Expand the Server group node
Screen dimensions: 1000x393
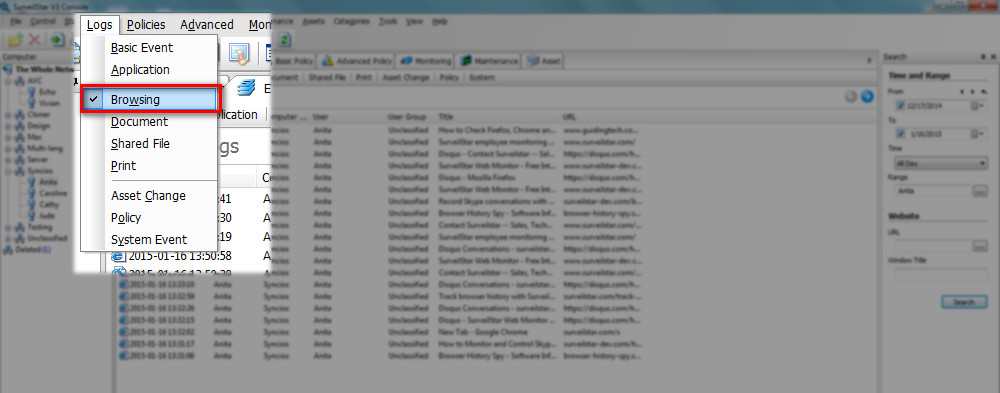point(8,159)
